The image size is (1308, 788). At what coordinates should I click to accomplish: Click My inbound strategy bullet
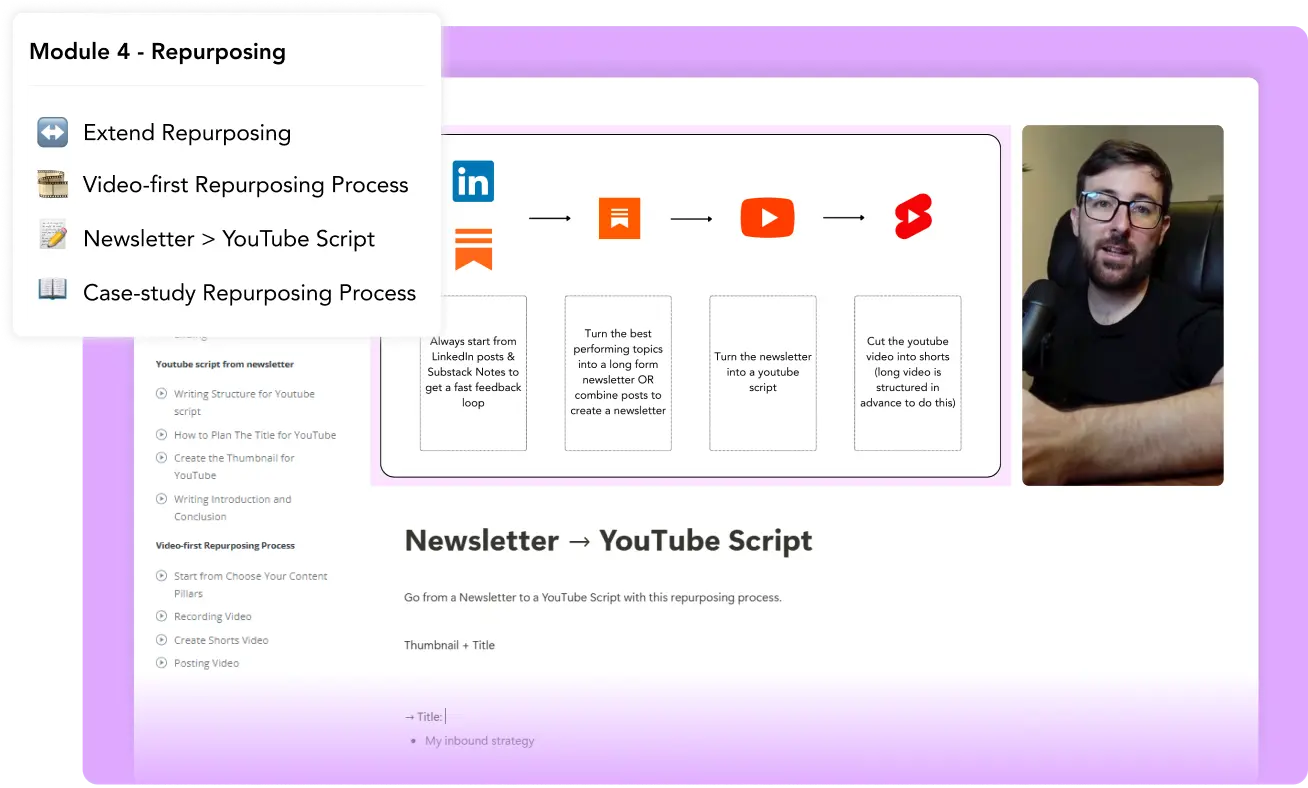point(479,741)
